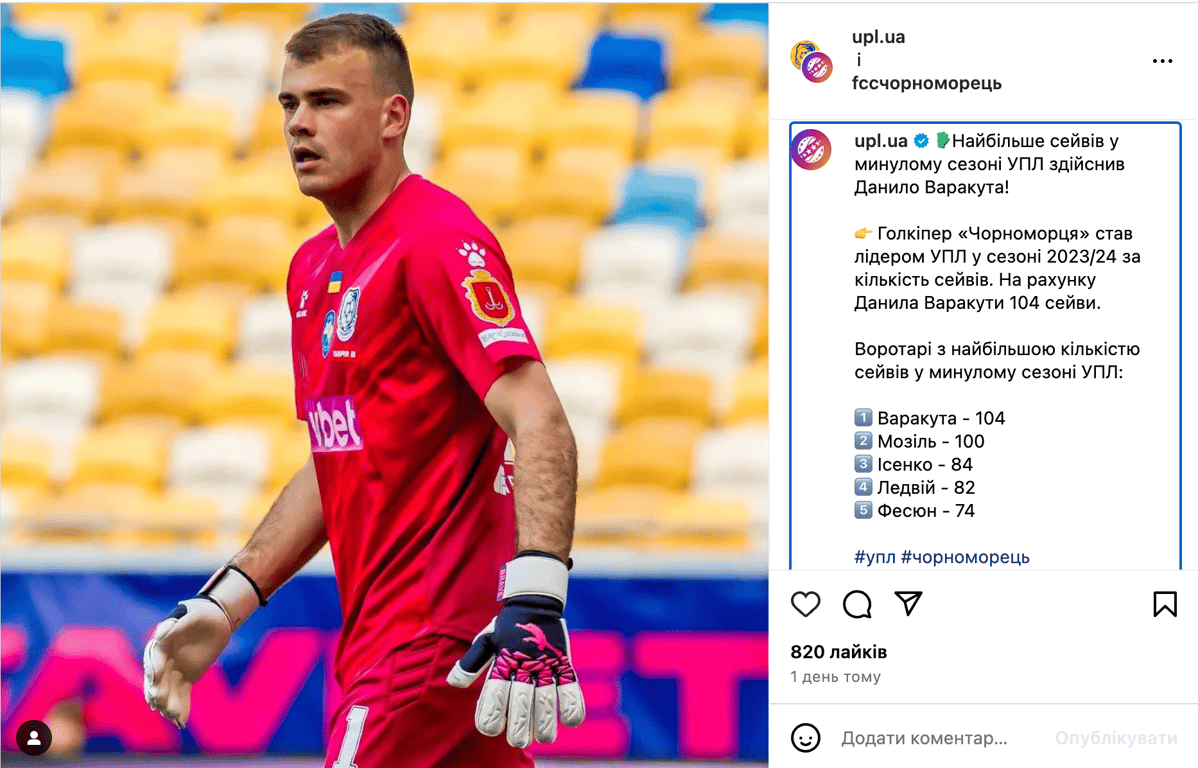This screenshot has width=1198, height=768.
Task: Click the 1 день тому timestamp
Action: [836, 676]
